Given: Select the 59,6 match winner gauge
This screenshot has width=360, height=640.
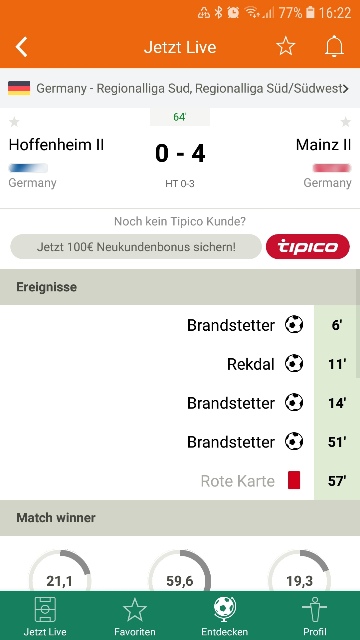Looking at the screenshot, I should tap(180, 571).
